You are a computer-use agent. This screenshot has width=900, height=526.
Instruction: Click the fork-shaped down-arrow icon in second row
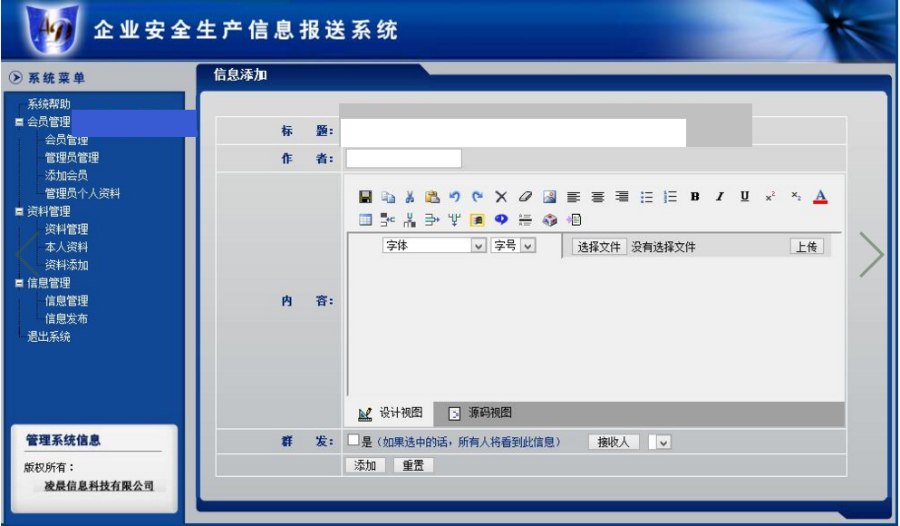(x=455, y=219)
